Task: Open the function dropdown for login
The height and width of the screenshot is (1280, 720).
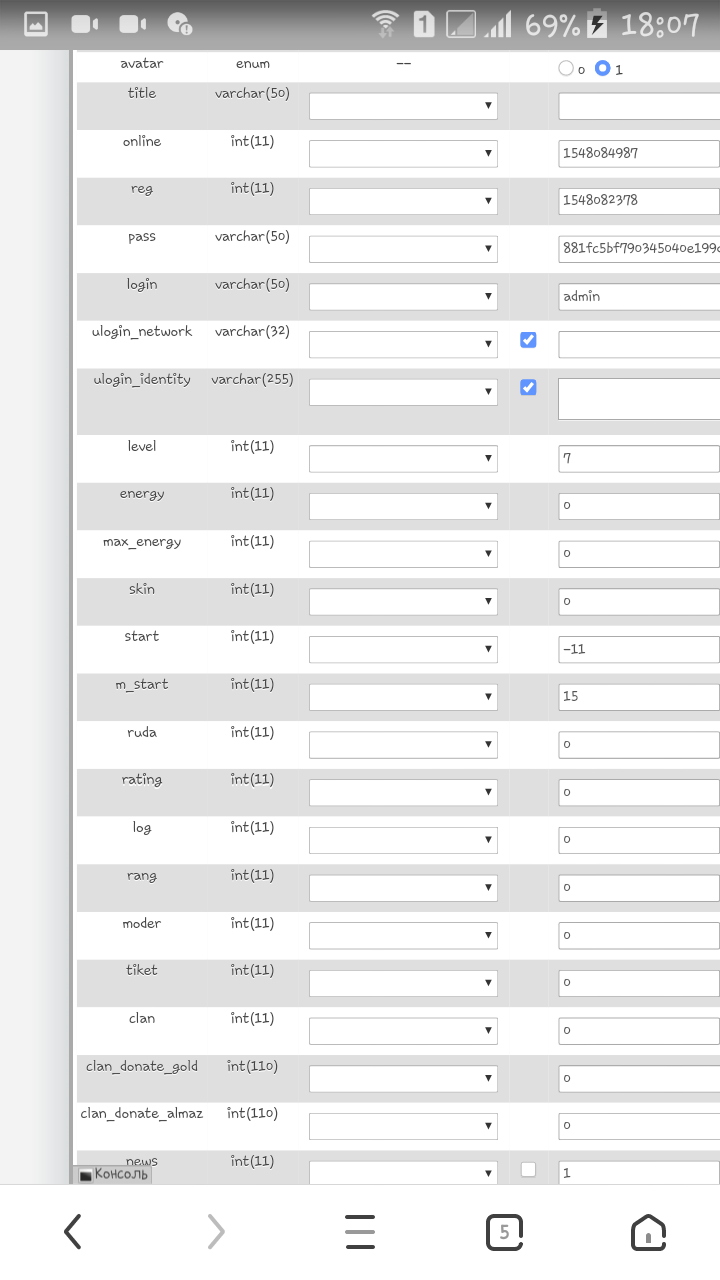Action: (x=403, y=297)
